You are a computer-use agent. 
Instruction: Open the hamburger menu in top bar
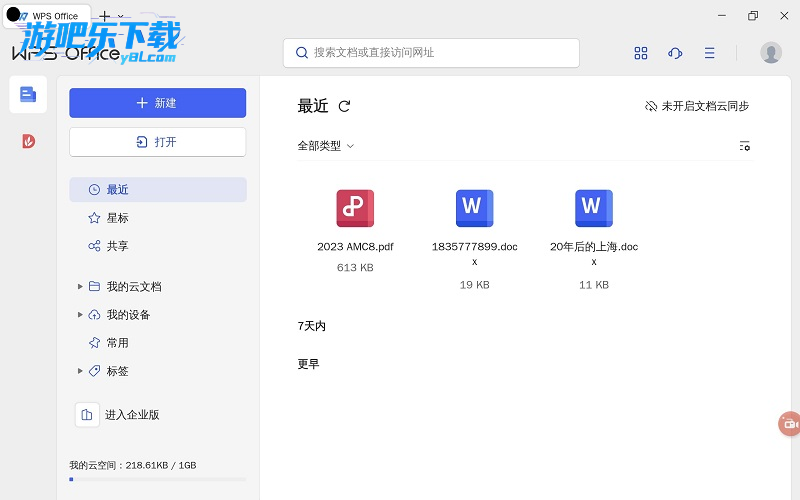click(x=709, y=53)
